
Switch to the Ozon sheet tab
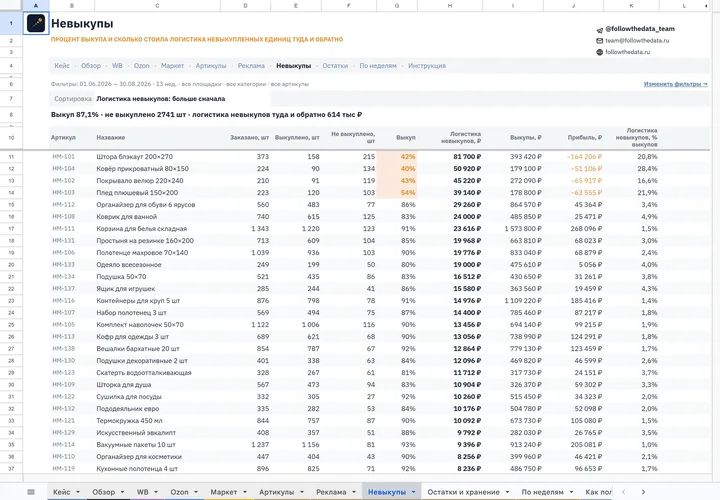pyautogui.click(x=180, y=492)
